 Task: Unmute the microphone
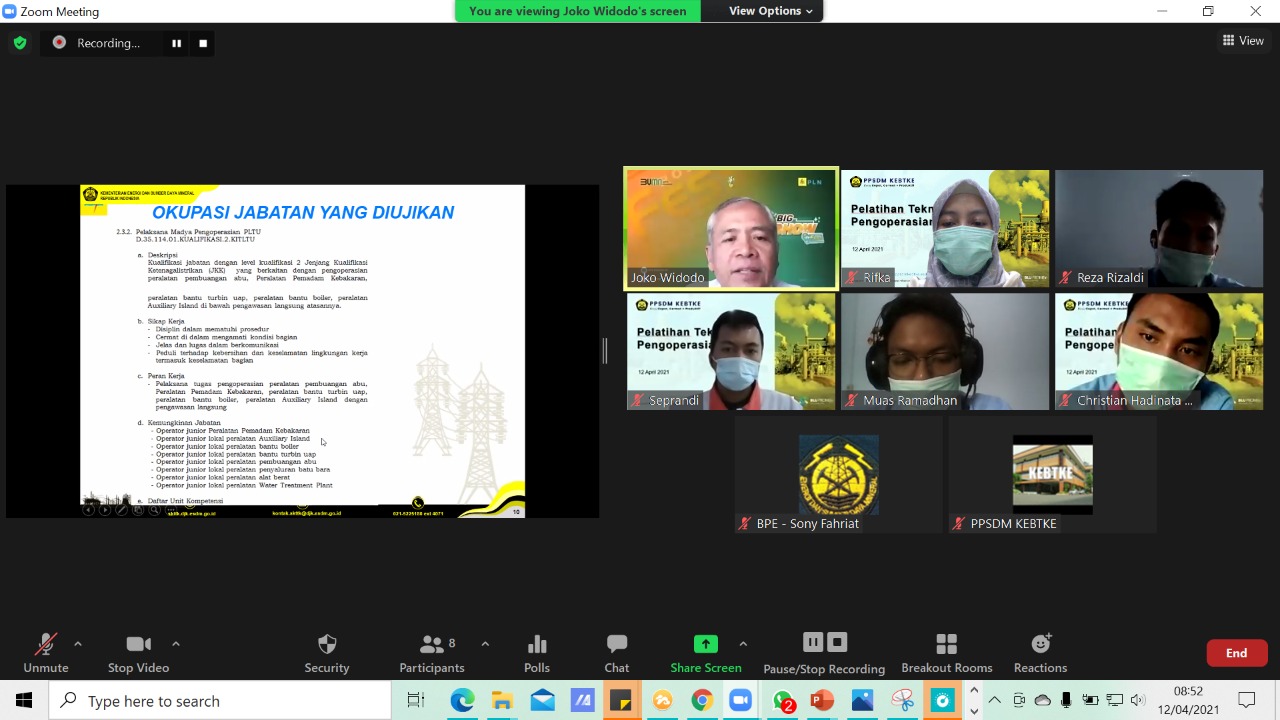46,653
